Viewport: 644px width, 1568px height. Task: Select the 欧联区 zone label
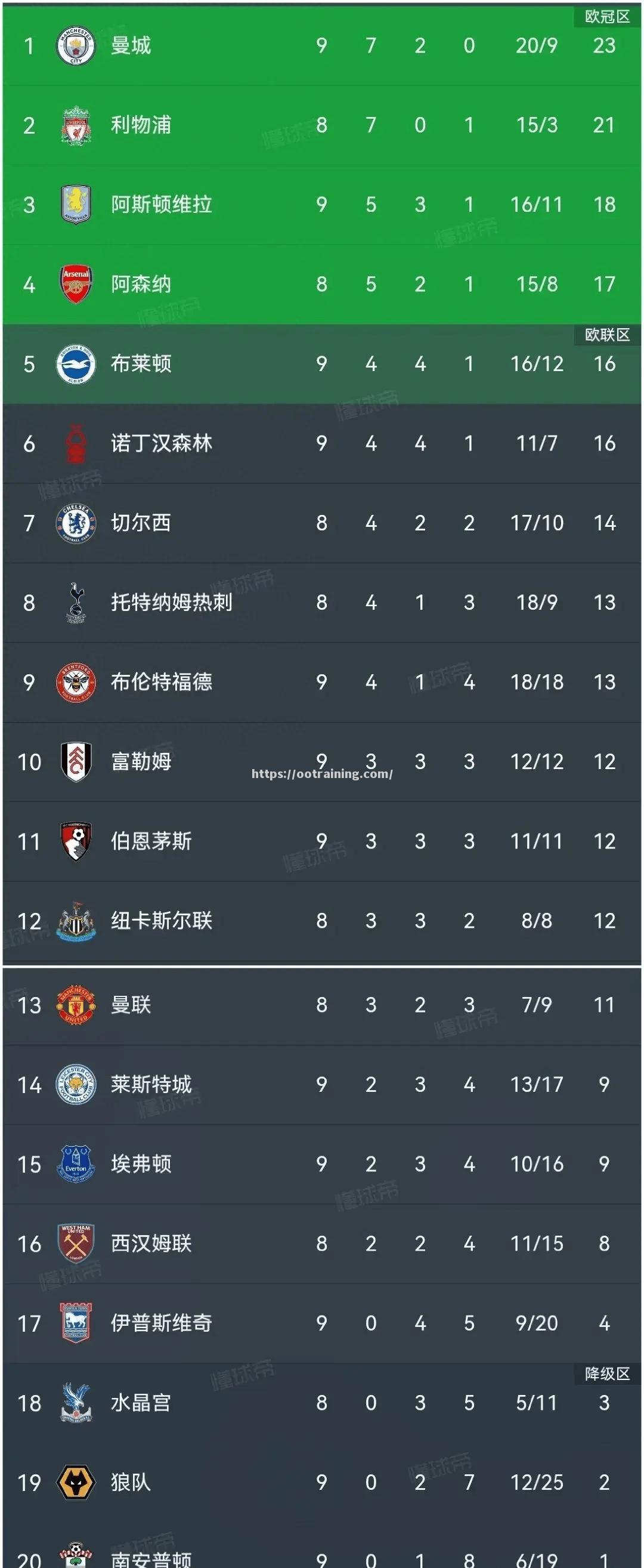607,335
